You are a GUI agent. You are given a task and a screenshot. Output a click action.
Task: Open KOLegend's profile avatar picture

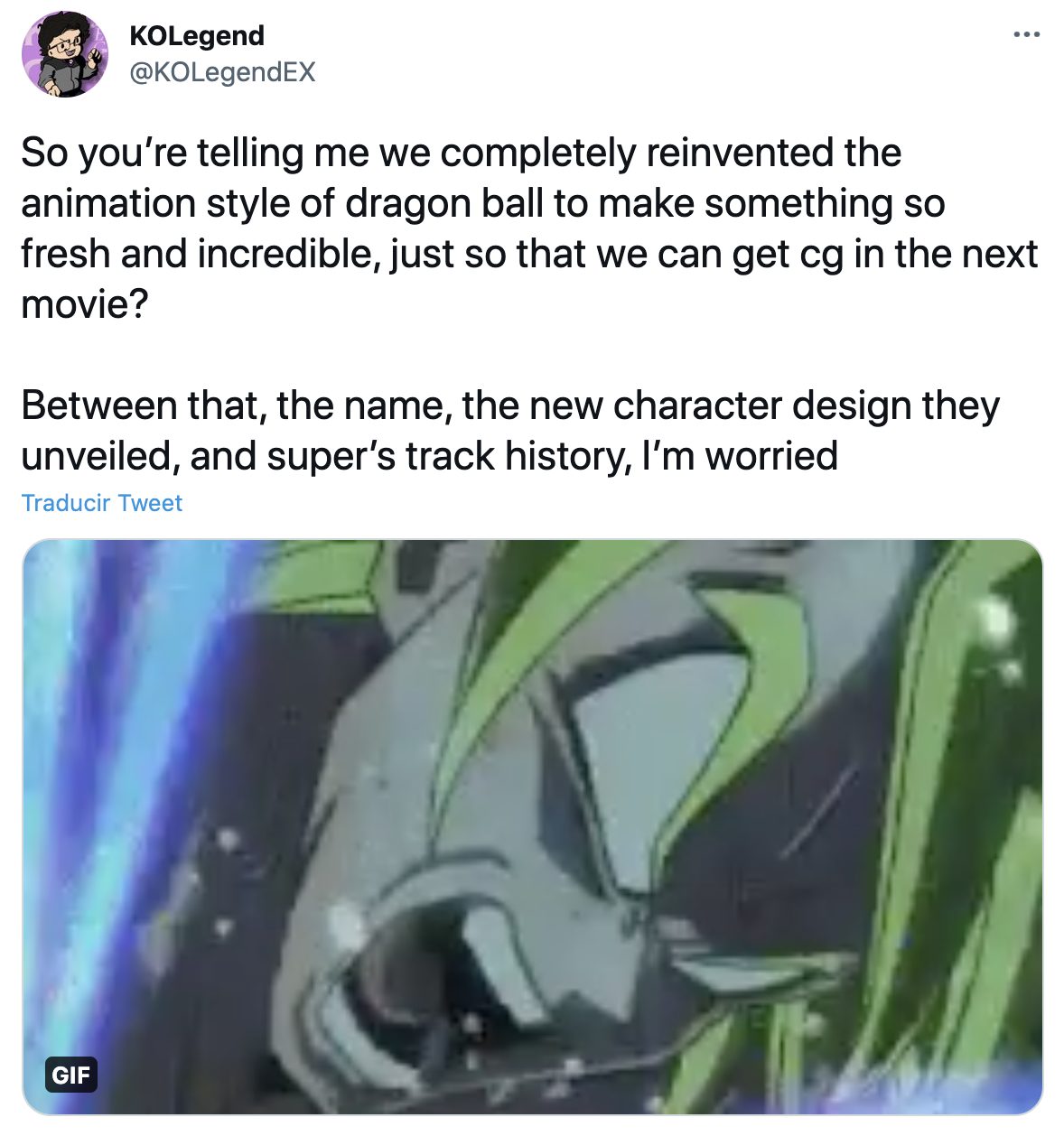[64, 54]
